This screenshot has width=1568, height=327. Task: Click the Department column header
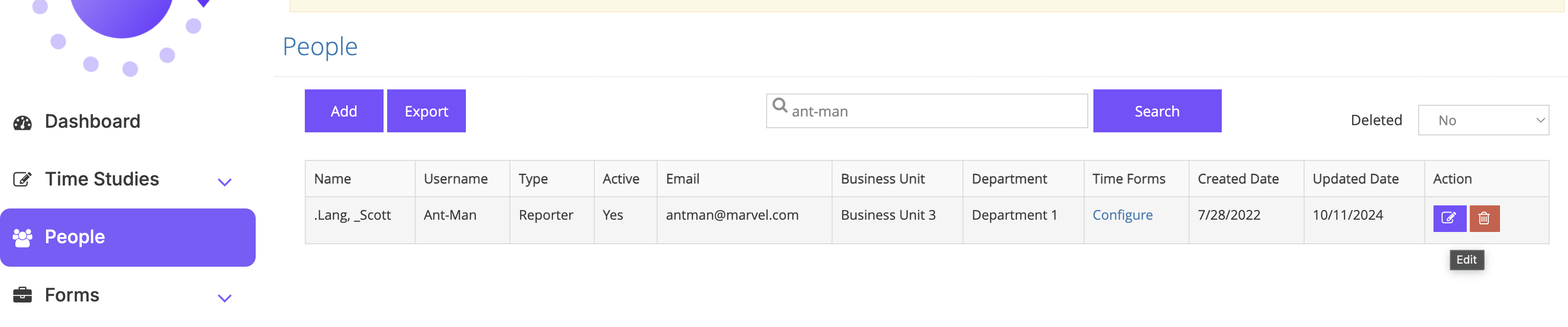(x=1023, y=179)
